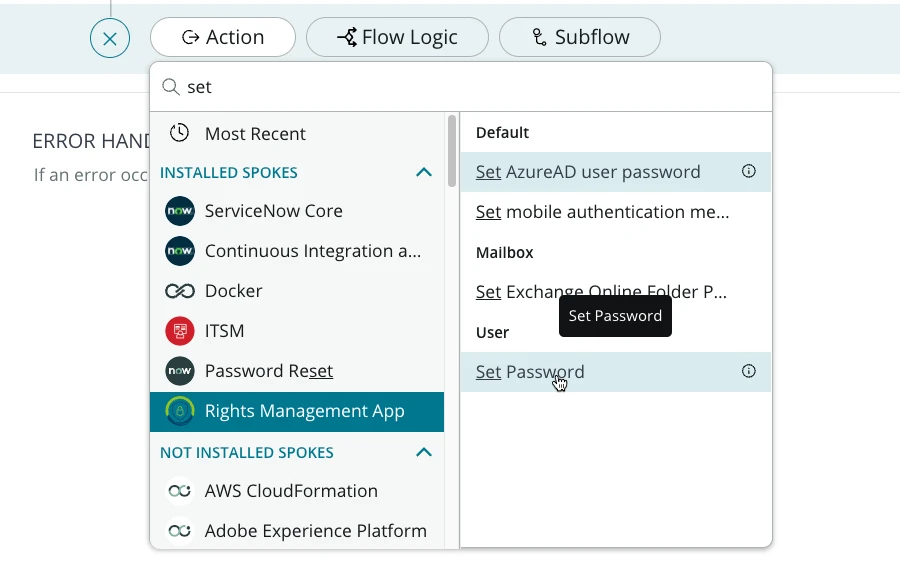The height and width of the screenshot is (584, 900).
Task: Click the Password Reset spoke icon
Action: (x=180, y=371)
